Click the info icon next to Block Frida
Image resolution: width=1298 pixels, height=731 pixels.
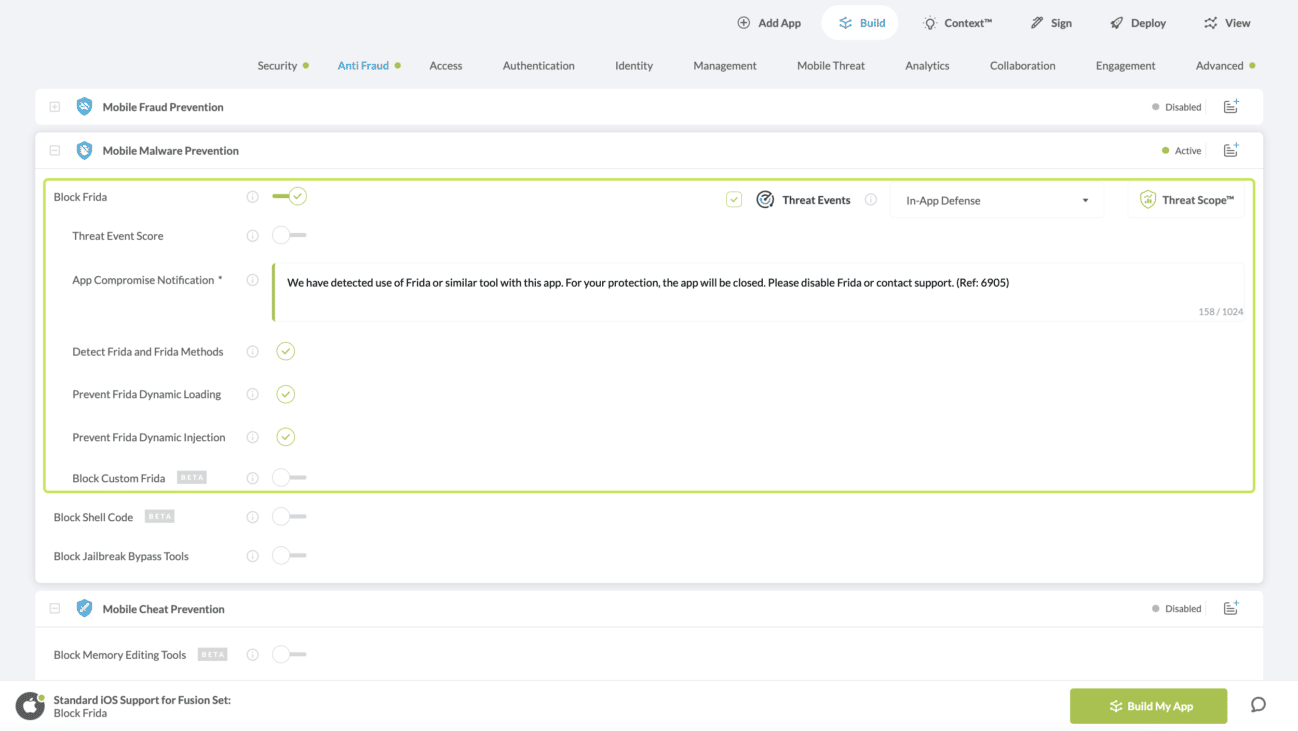[253, 197]
